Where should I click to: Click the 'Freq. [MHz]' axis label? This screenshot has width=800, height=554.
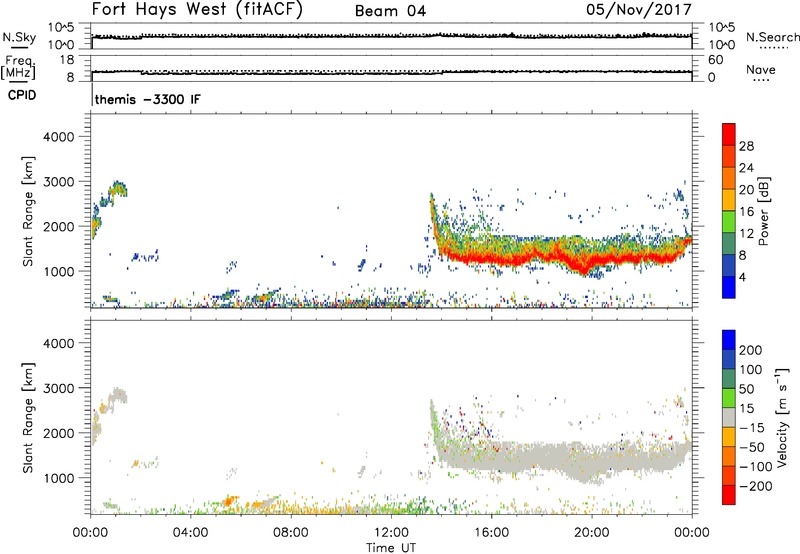[x=20, y=68]
